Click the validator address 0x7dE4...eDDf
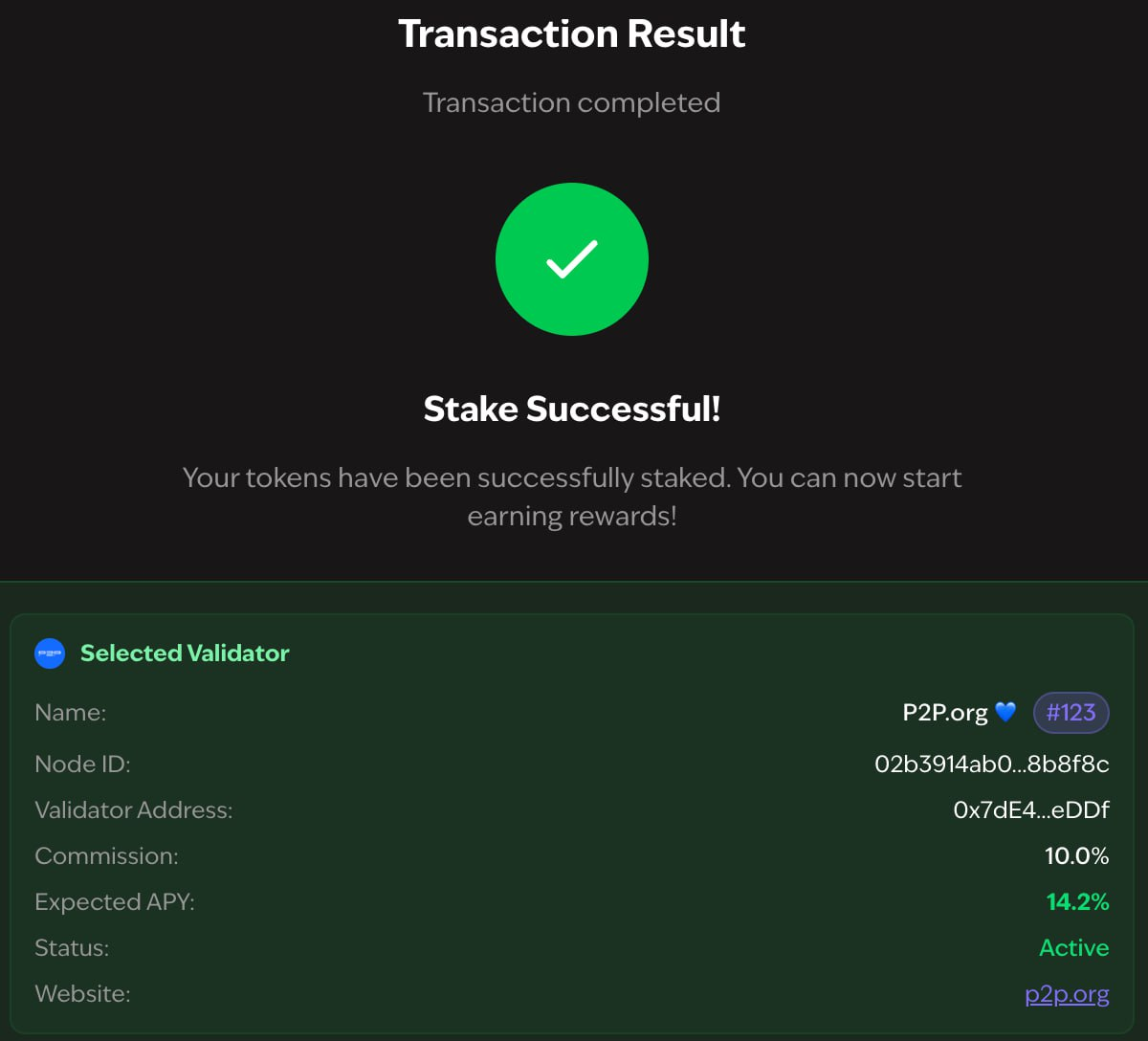 (x=1030, y=810)
